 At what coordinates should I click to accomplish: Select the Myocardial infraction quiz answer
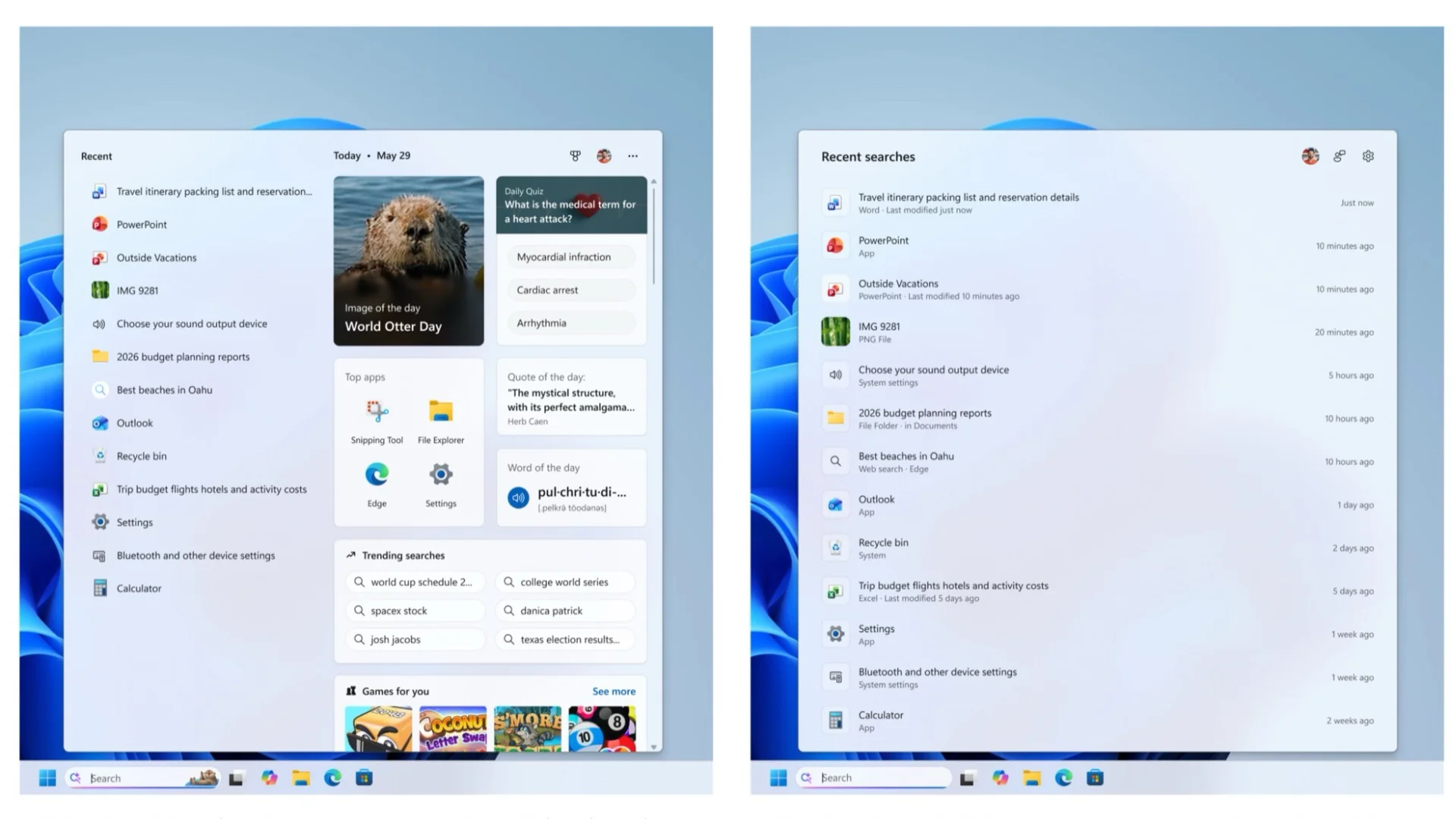[x=571, y=257]
